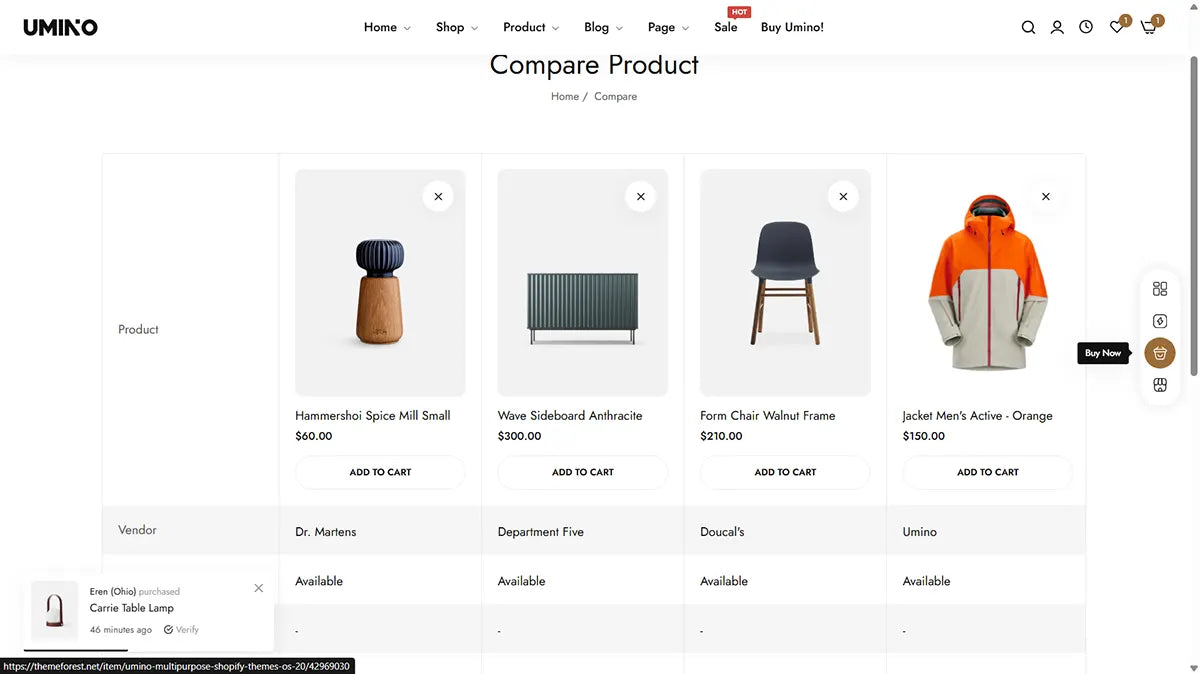Remove Form Chair Walnut Frame from comparison
This screenshot has height=674, width=1200.
tap(843, 196)
